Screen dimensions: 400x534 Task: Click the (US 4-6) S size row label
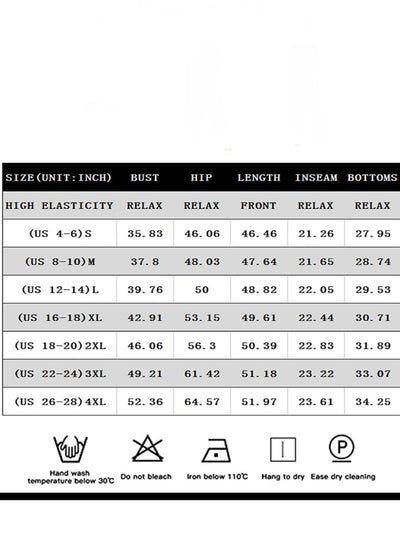[x=60, y=234]
